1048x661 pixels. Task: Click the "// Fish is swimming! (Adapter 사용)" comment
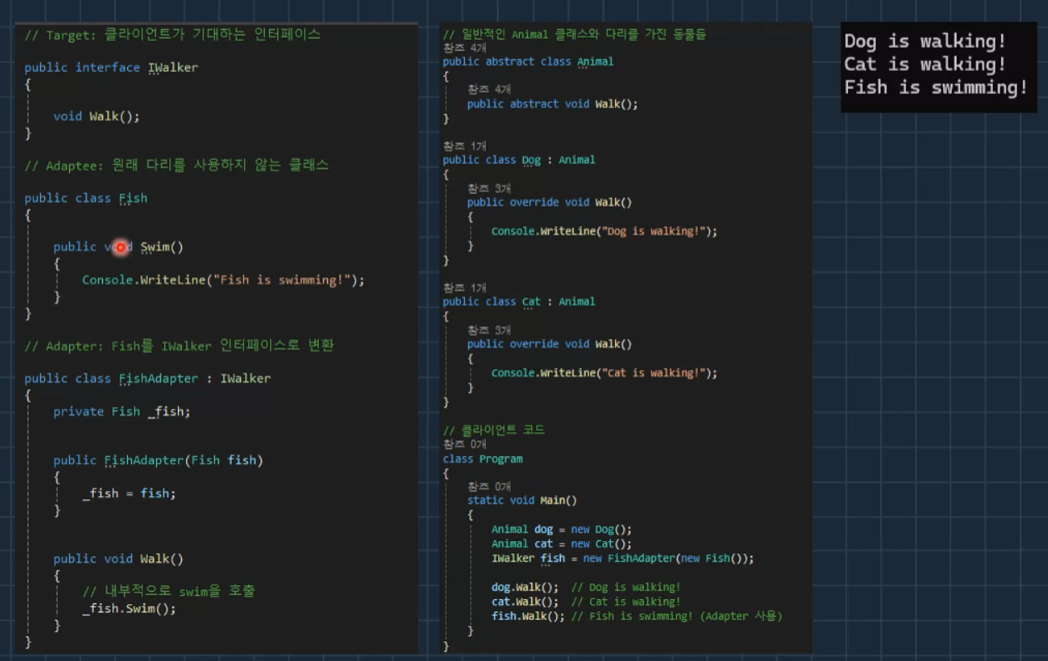(676, 616)
